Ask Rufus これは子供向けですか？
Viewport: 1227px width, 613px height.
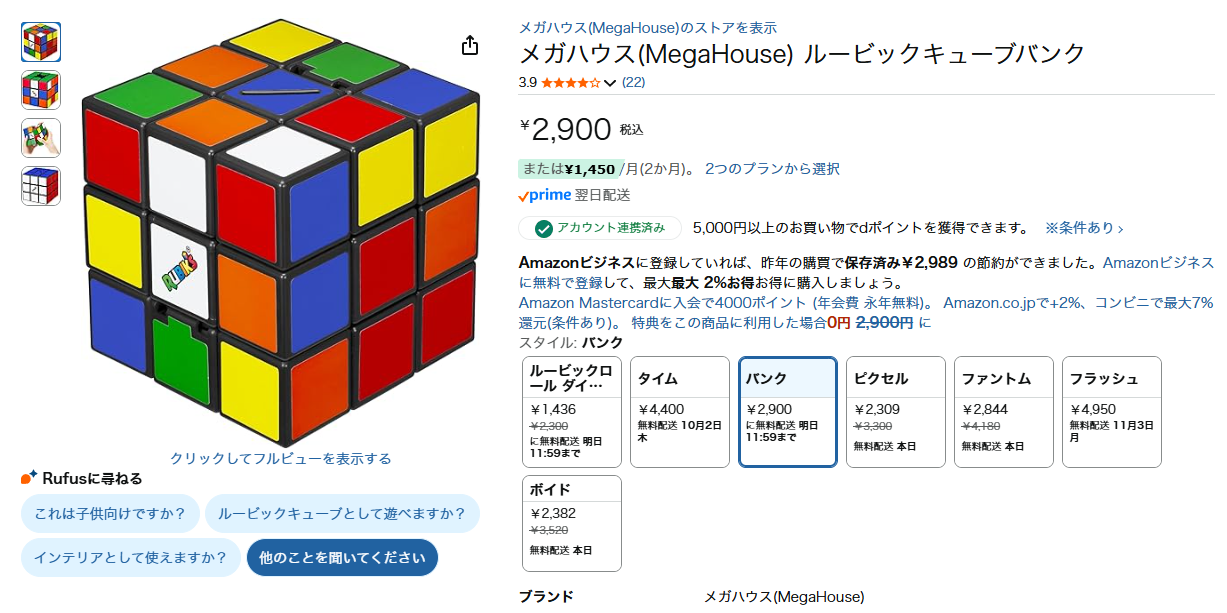tap(109, 514)
